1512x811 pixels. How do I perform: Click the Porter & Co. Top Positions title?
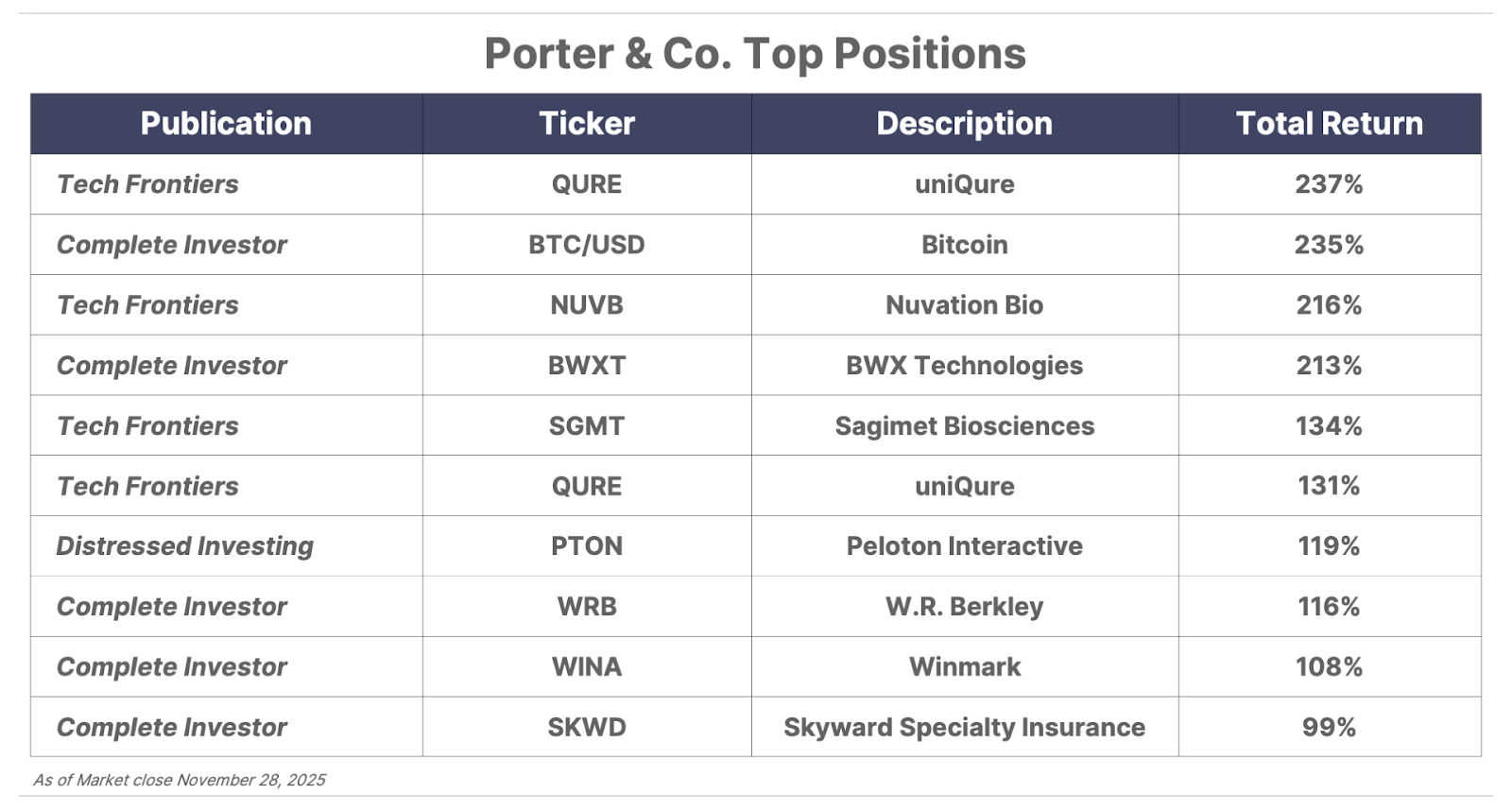click(x=755, y=54)
